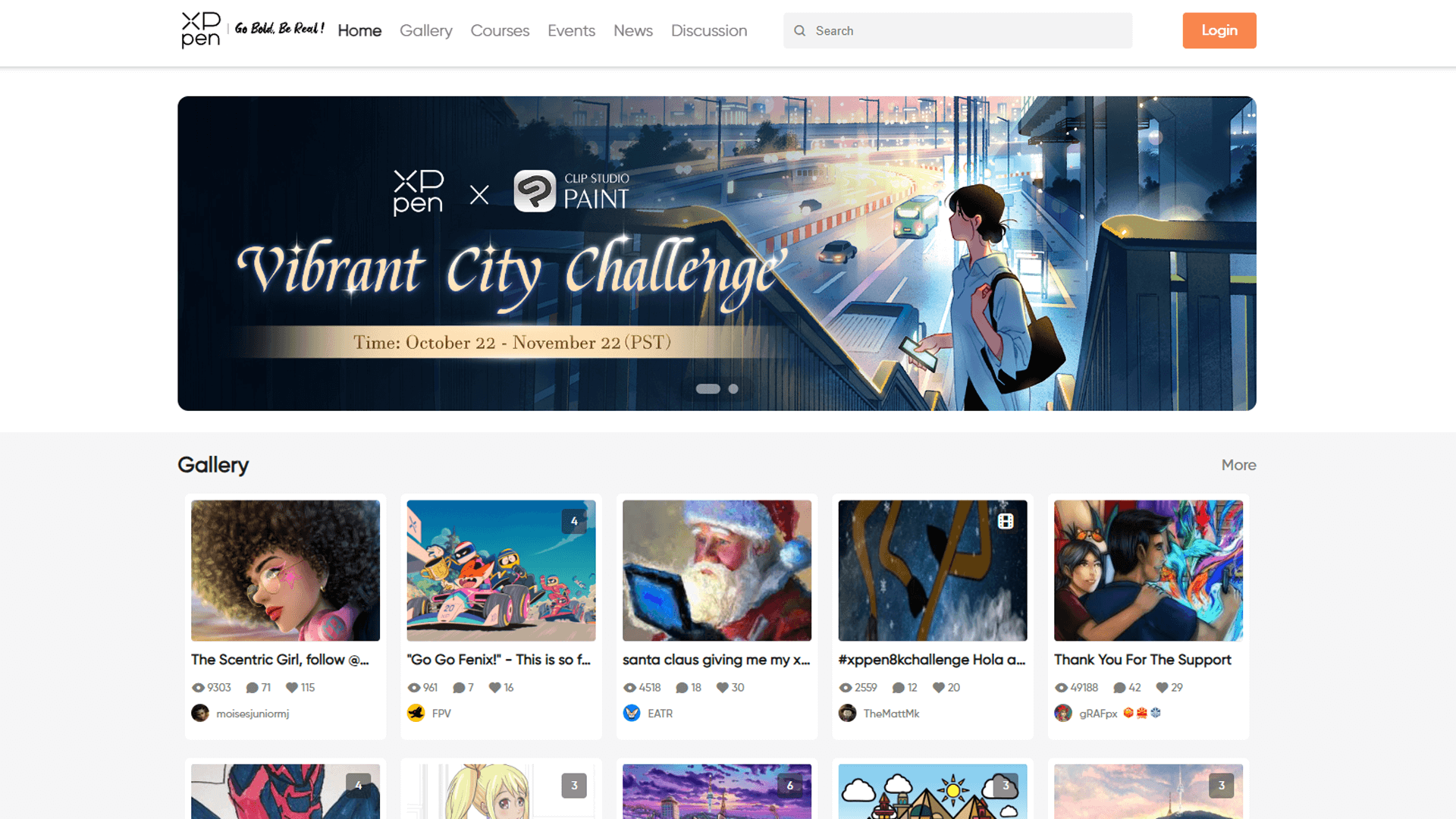Screen dimensions: 1456x819
Task: Open the Gallery navigation tab
Action: click(x=425, y=30)
